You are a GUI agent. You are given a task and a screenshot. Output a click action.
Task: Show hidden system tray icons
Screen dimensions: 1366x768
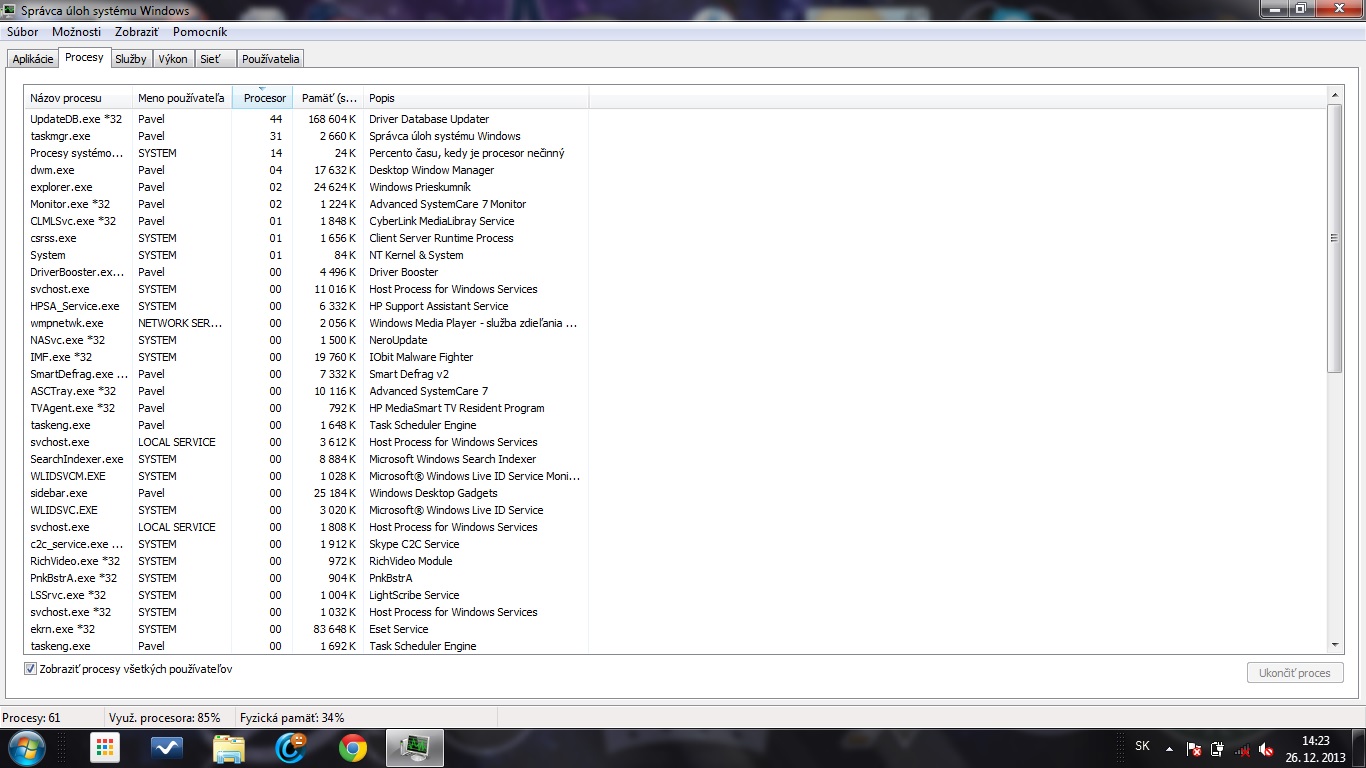(x=1169, y=748)
